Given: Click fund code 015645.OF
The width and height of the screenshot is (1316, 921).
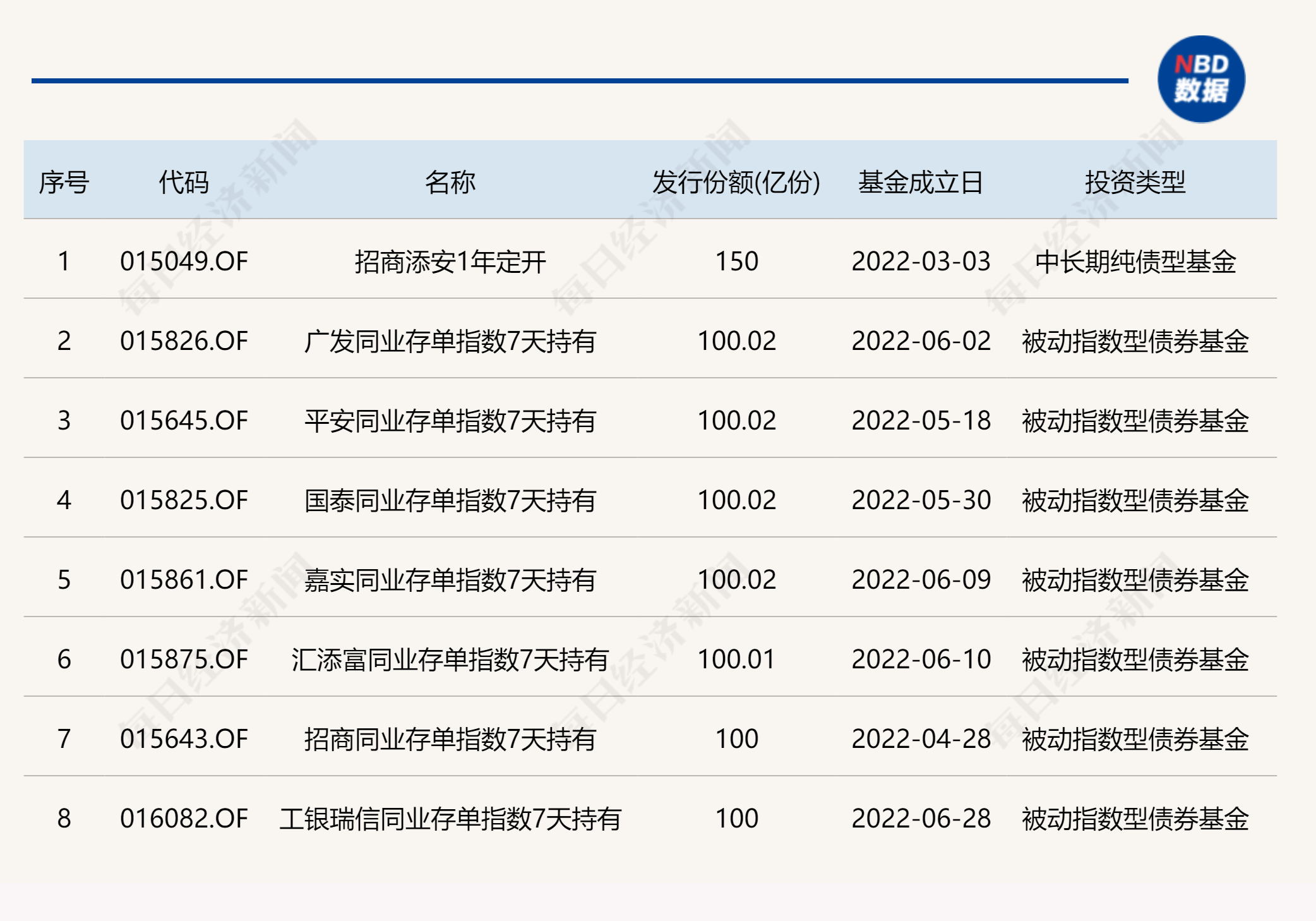Looking at the screenshot, I should pyautogui.click(x=184, y=421).
